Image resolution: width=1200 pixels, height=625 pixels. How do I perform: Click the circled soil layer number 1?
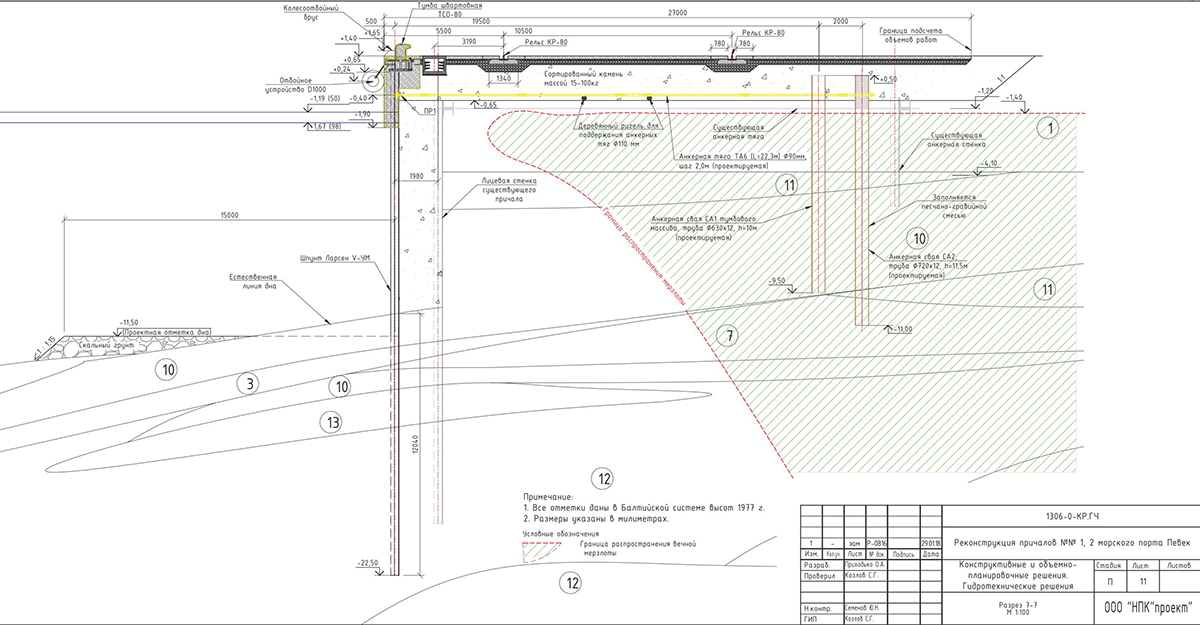1046,128
